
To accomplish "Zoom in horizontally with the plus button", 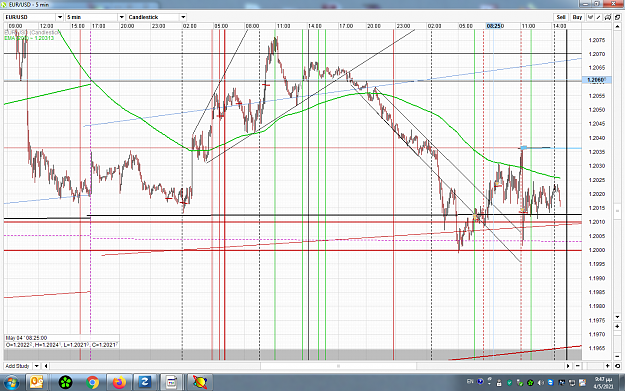I will (607, 366).
